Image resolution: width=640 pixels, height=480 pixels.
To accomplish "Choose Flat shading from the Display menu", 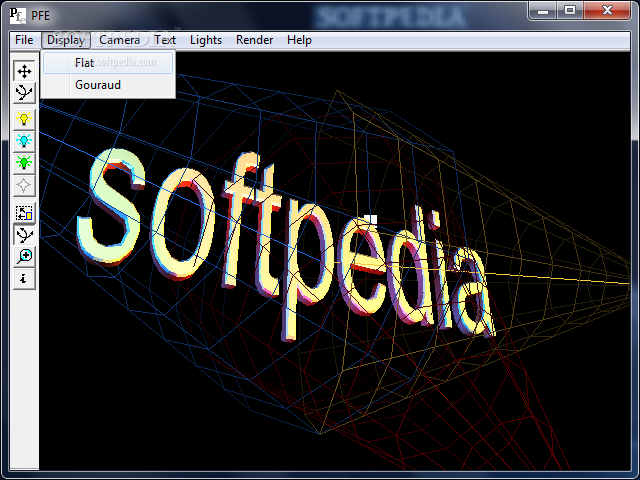I will coord(108,63).
